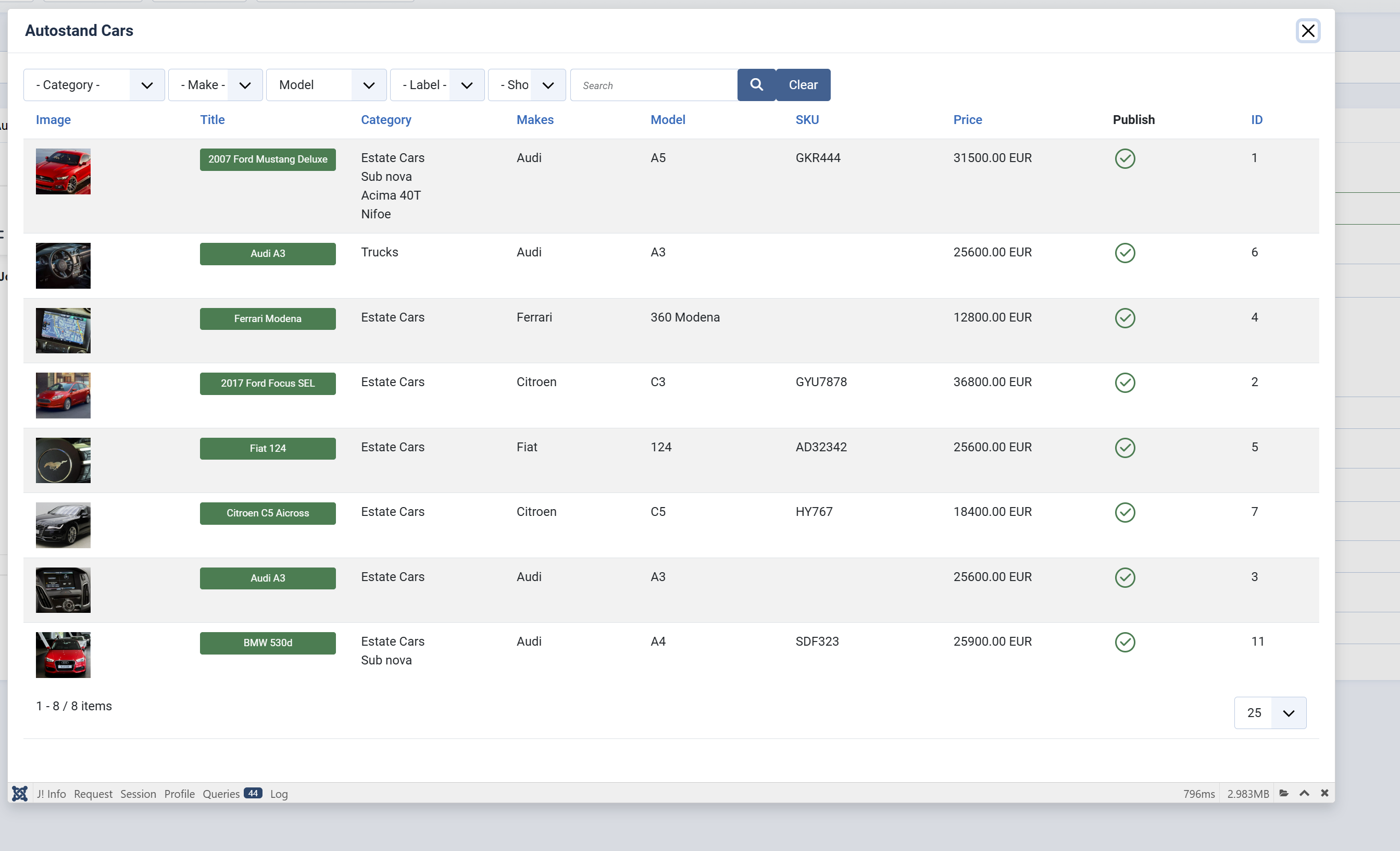Toggle publish check for Audi A3 with ID 3
The image size is (1400, 851).
point(1125,577)
